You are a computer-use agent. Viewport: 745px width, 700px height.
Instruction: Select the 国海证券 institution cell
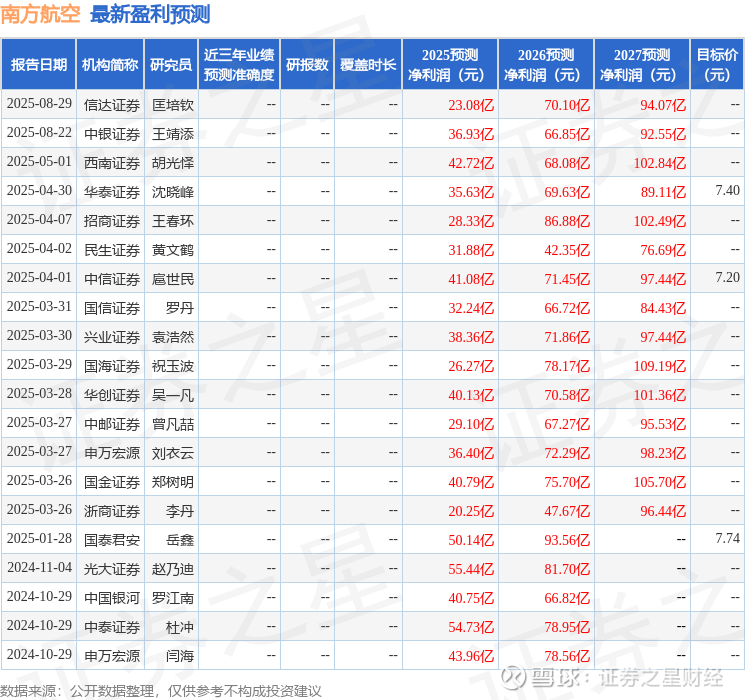pyautogui.click(x=112, y=365)
